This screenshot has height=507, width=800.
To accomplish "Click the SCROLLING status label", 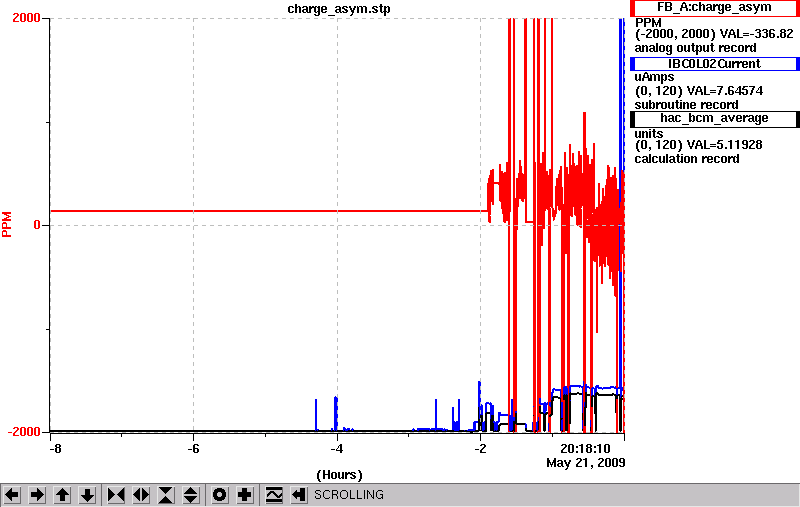I will pyautogui.click(x=349, y=495).
